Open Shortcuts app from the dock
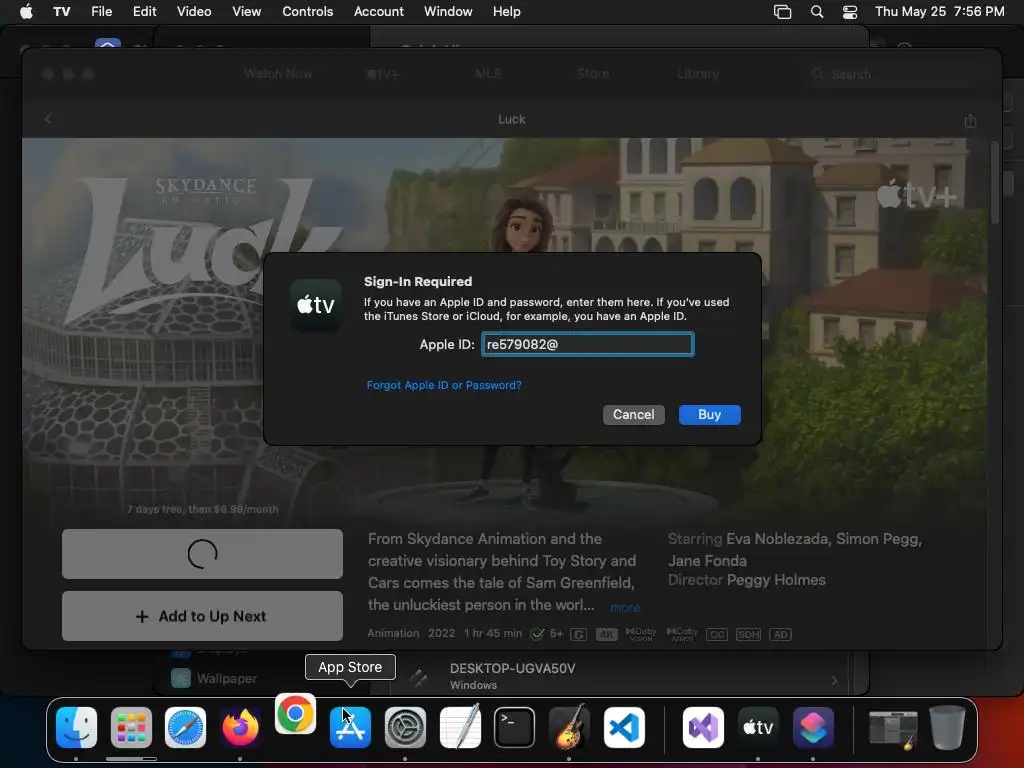Image resolution: width=1024 pixels, height=768 pixels. [812, 728]
